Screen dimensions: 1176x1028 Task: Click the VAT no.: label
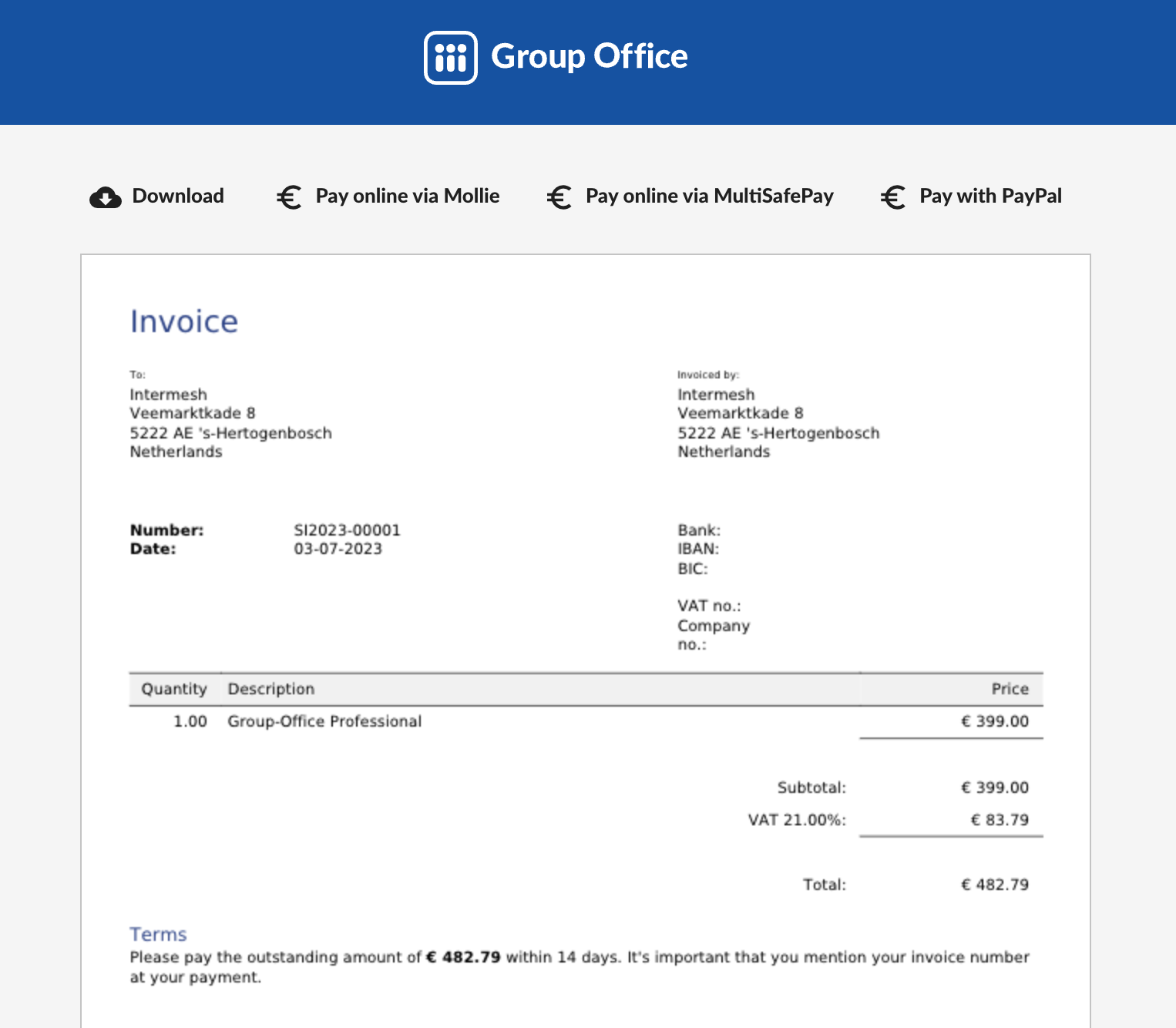tap(709, 606)
